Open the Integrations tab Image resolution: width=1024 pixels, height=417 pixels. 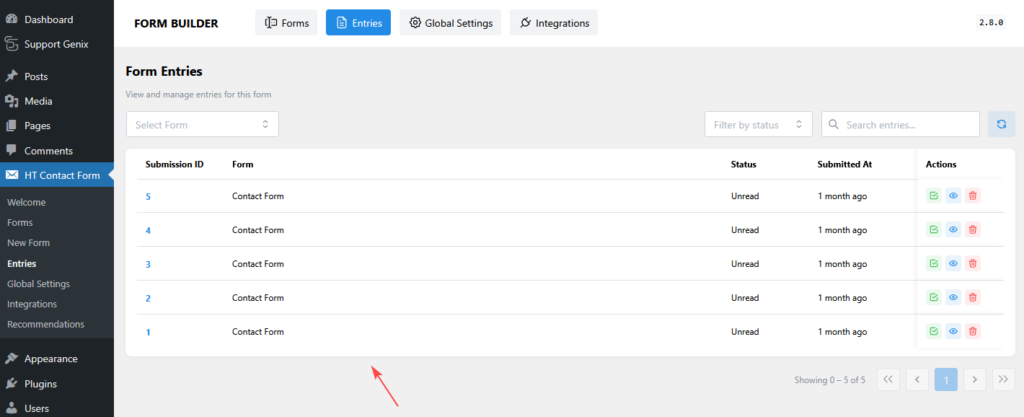click(x=554, y=23)
